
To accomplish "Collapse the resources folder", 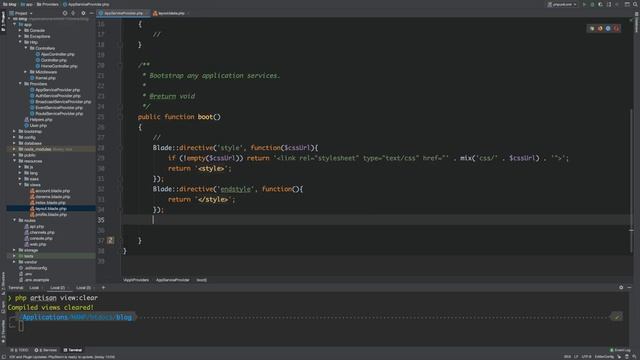I will point(15,161).
